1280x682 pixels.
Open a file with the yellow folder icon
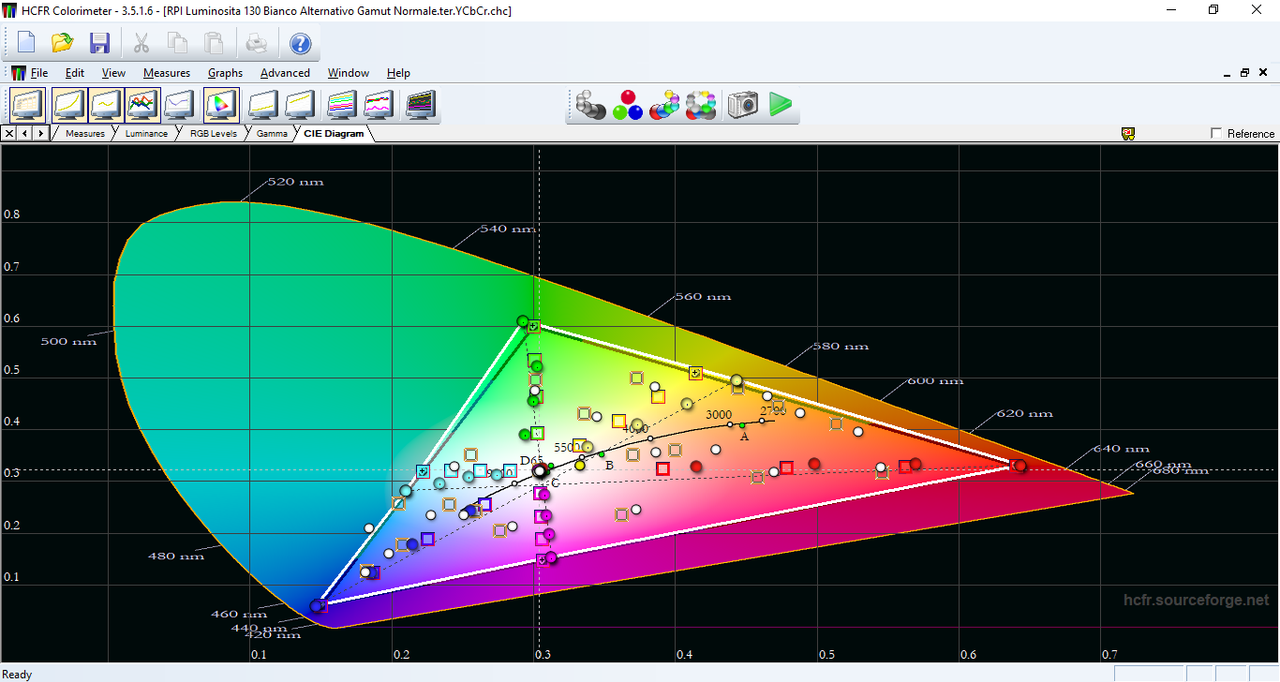click(x=63, y=43)
